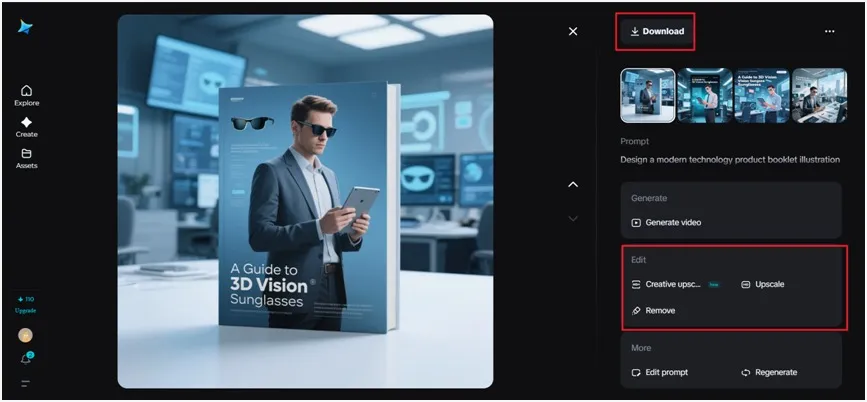The height and width of the screenshot is (402, 867).
Task: Select the Create sparkle icon
Action: click(26, 122)
